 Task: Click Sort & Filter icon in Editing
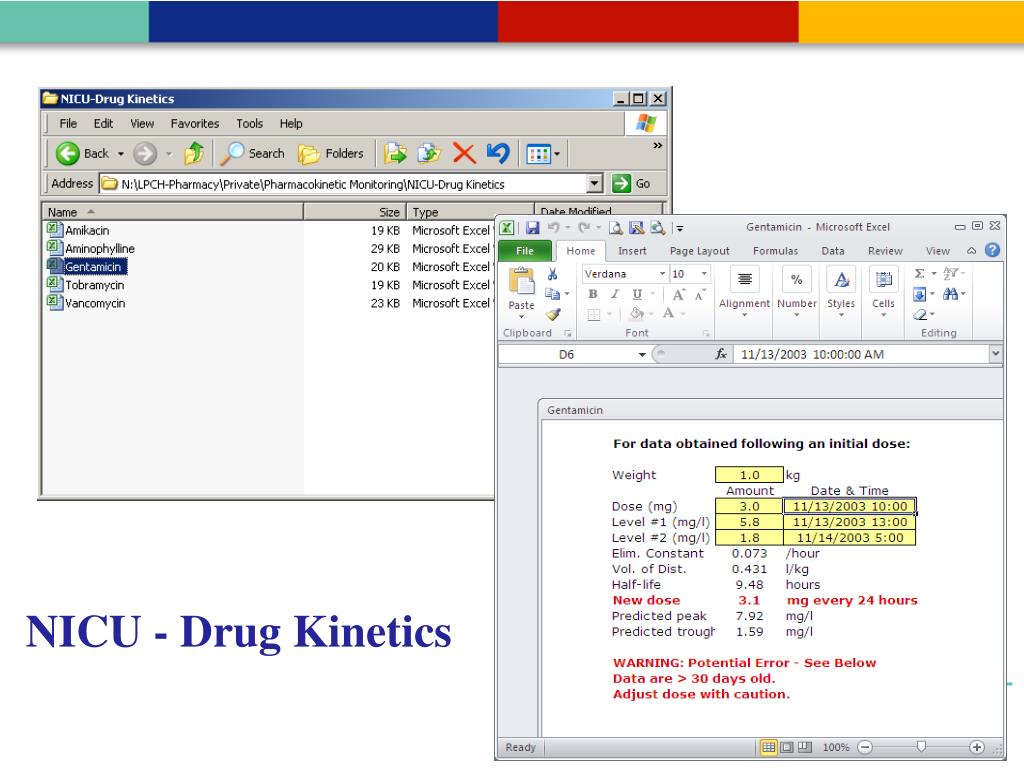pos(951,274)
